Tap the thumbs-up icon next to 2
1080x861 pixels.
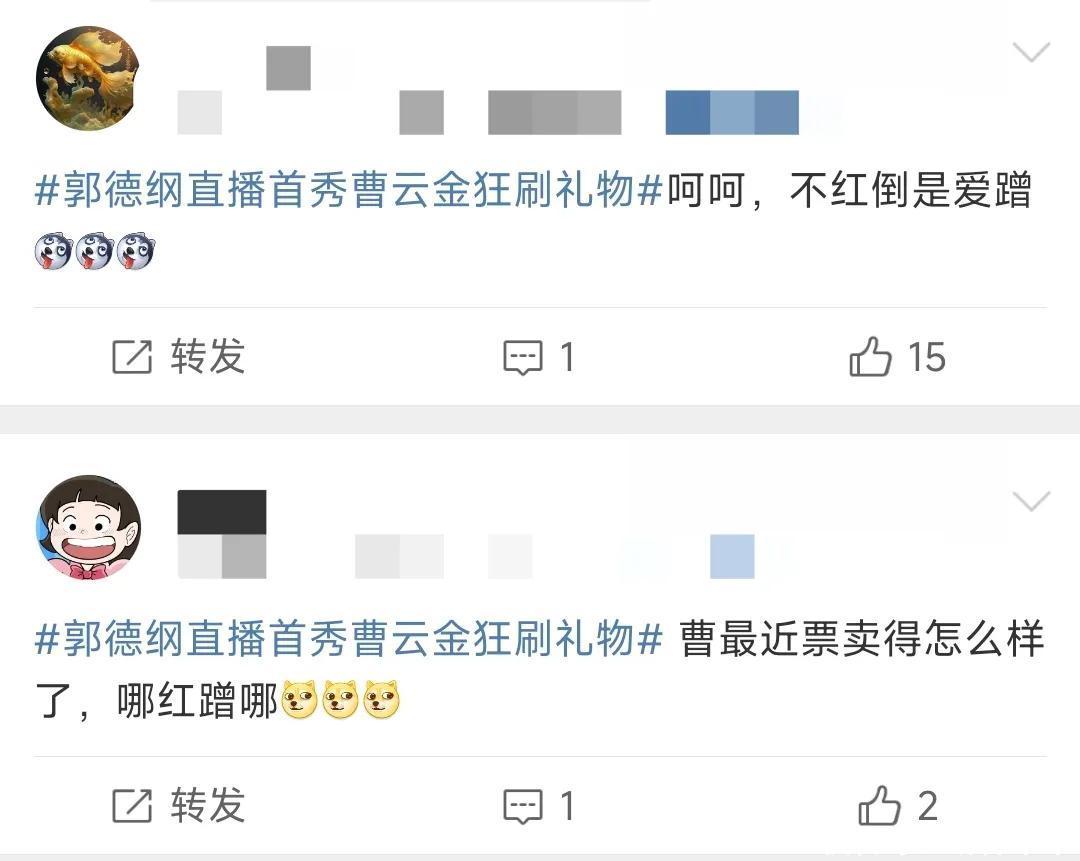pyautogui.click(x=879, y=805)
